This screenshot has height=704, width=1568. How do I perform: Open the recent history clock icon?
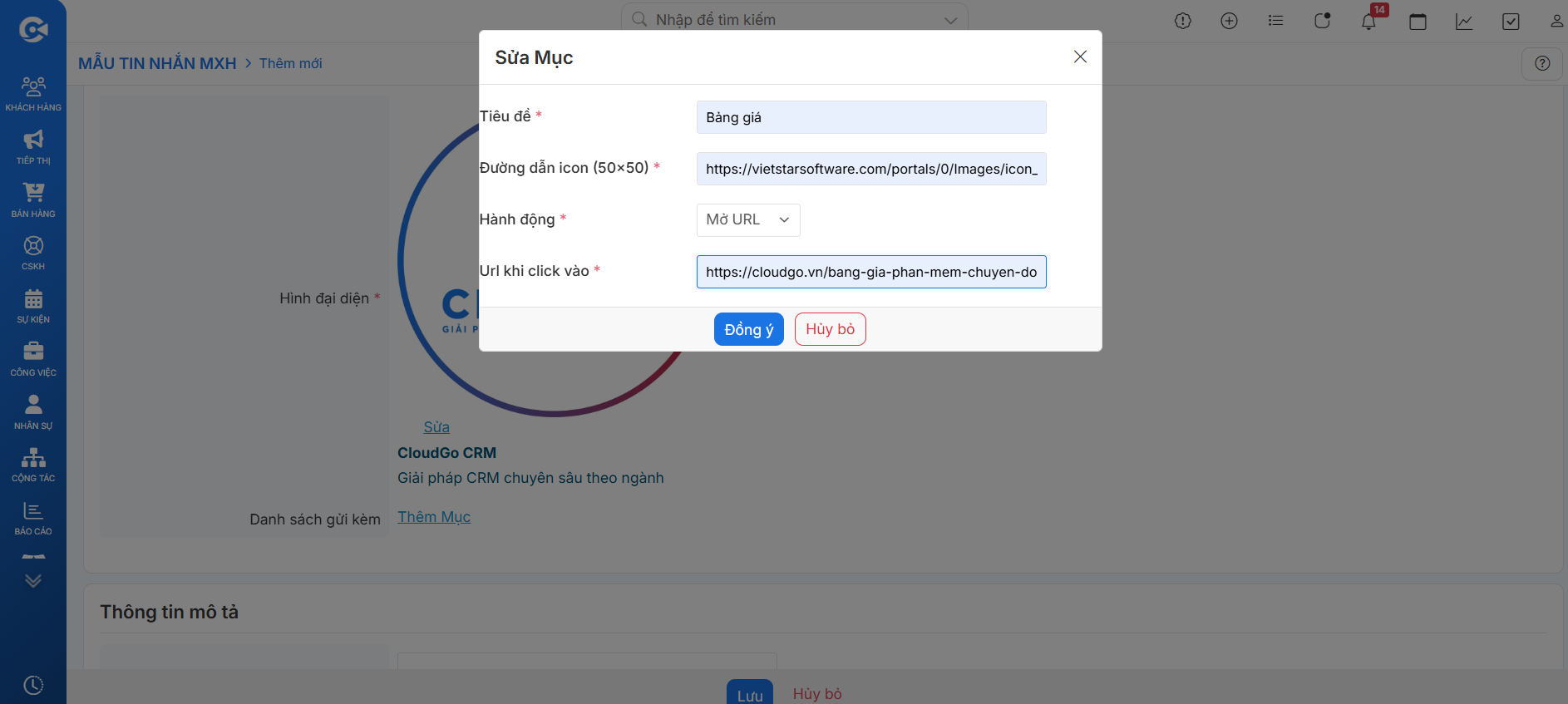click(33, 685)
